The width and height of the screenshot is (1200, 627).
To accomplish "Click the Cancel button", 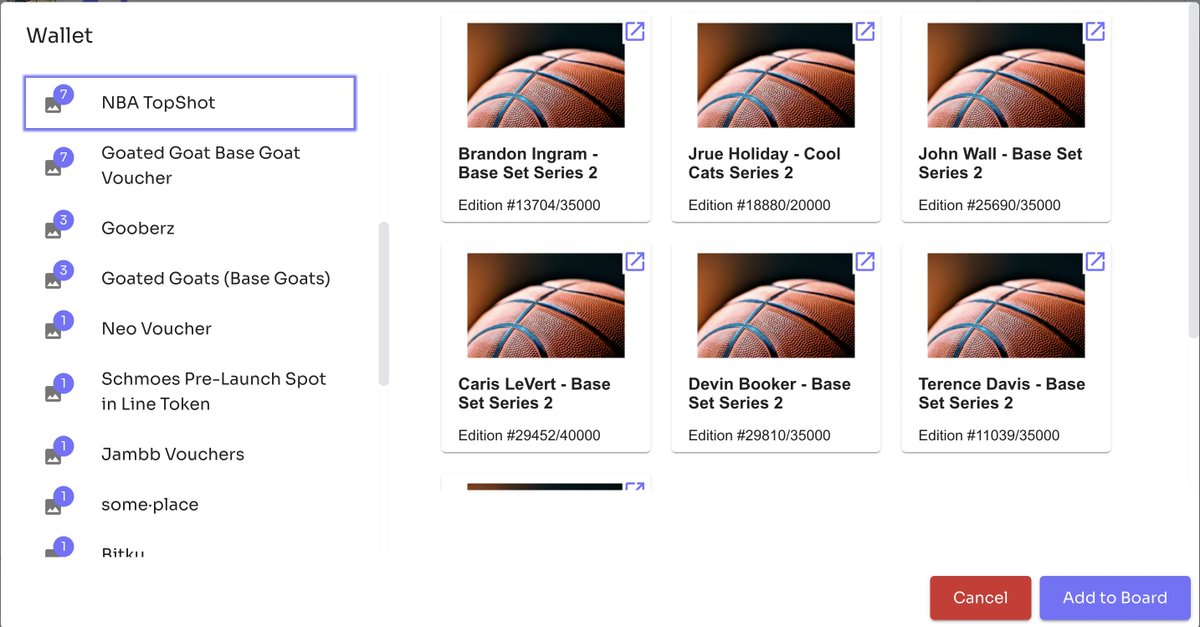I will 980,598.
